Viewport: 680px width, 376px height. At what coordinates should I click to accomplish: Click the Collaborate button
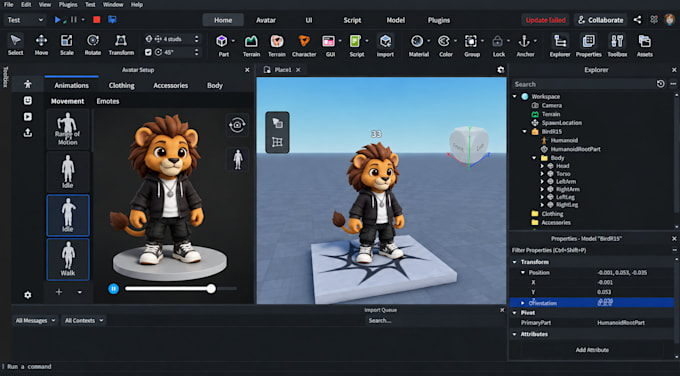pyautogui.click(x=601, y=20)
